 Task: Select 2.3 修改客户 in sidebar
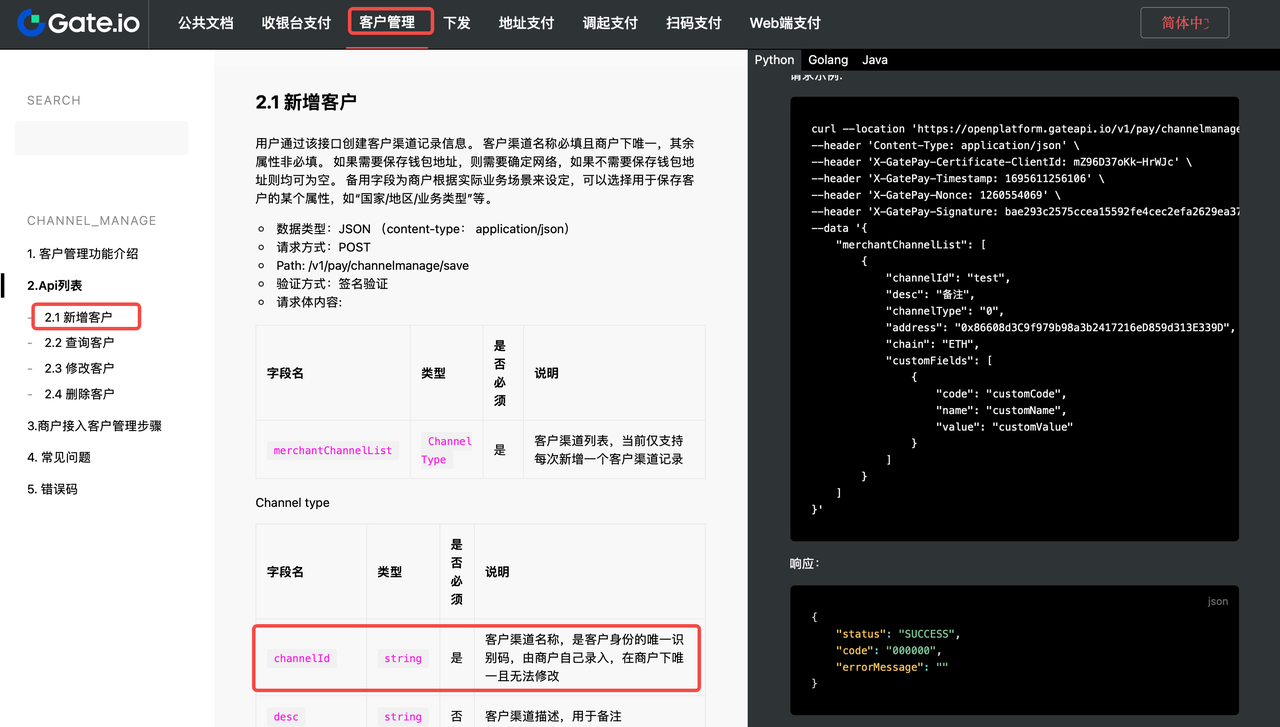coord(79,369)
